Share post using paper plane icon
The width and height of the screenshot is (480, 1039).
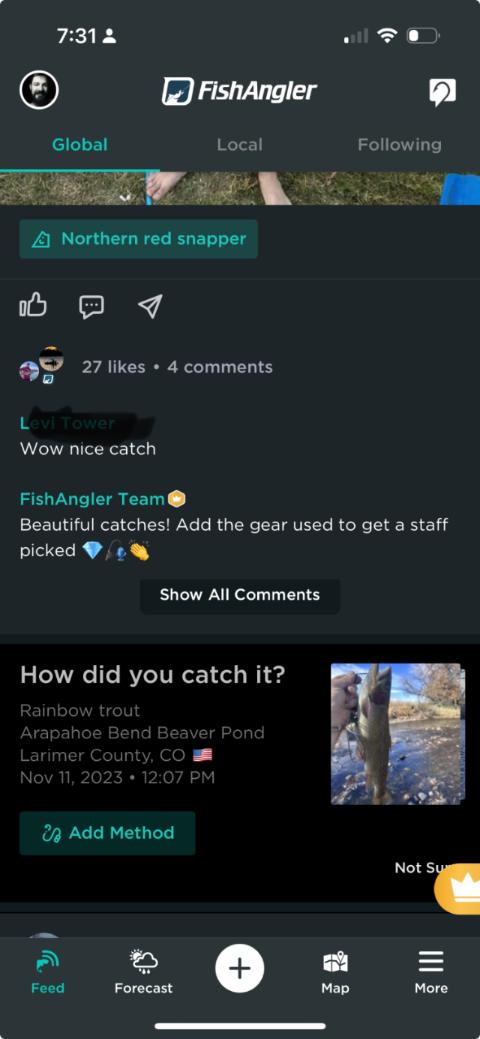(x=150, y=306)
